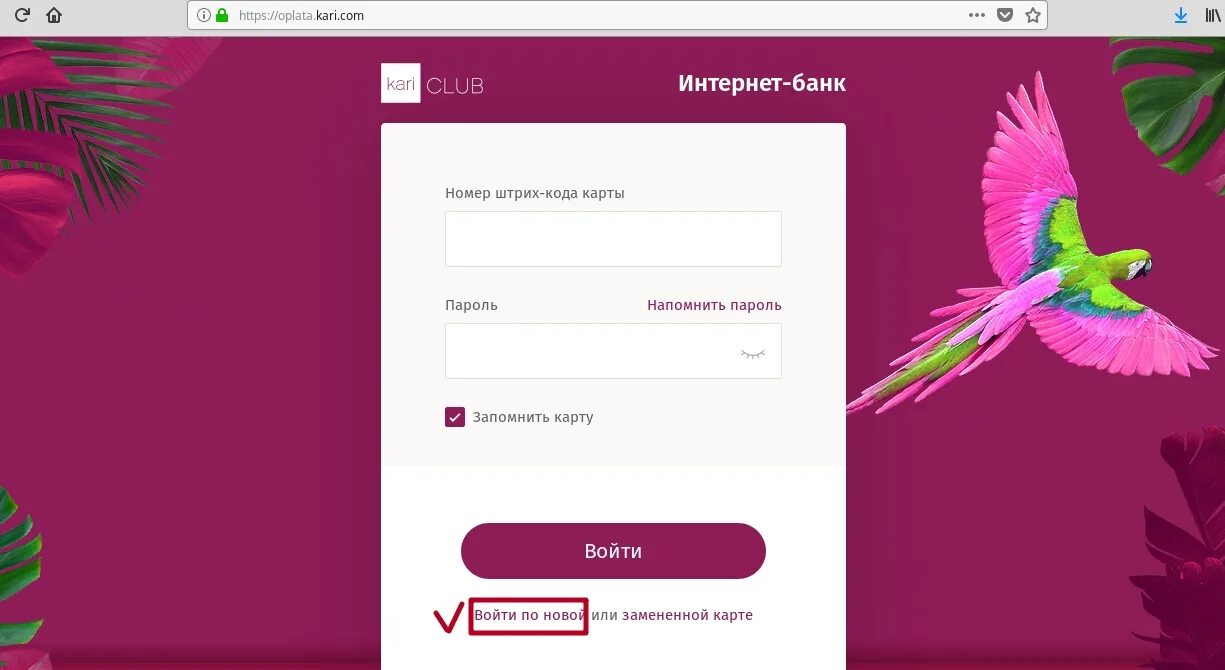Viewport: 1225px width, 670px height.
Task: Save page to Pocket icon
Action: click(1005, 15)
